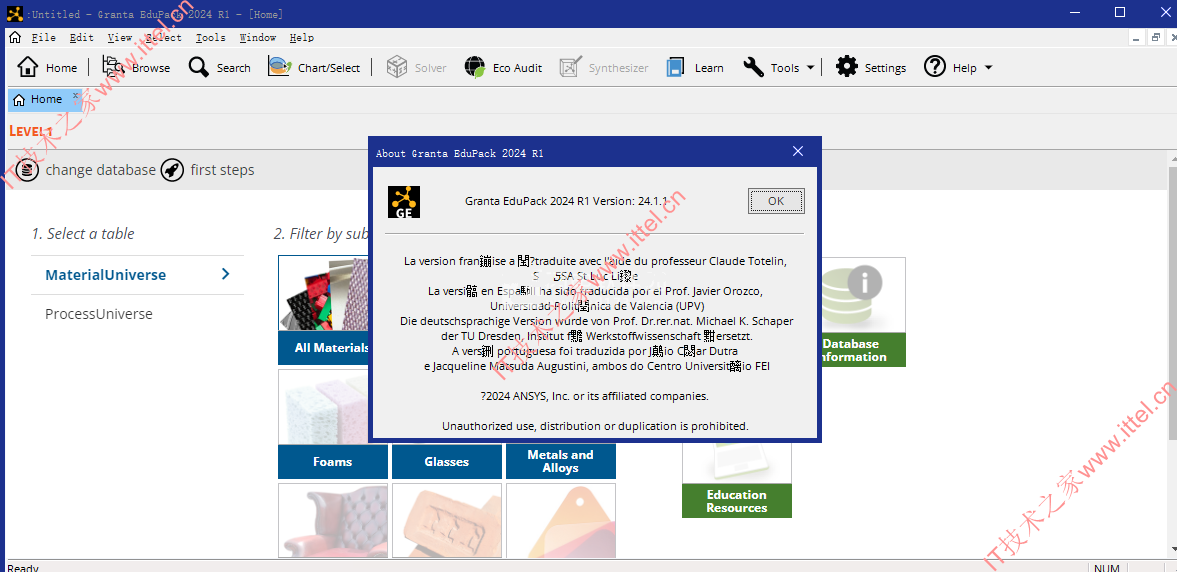The width and height of the screenshot is (1177, 572).
Task: Click the orange tag thumbnail
Action: pyautogui.click(x=561, y=520)
